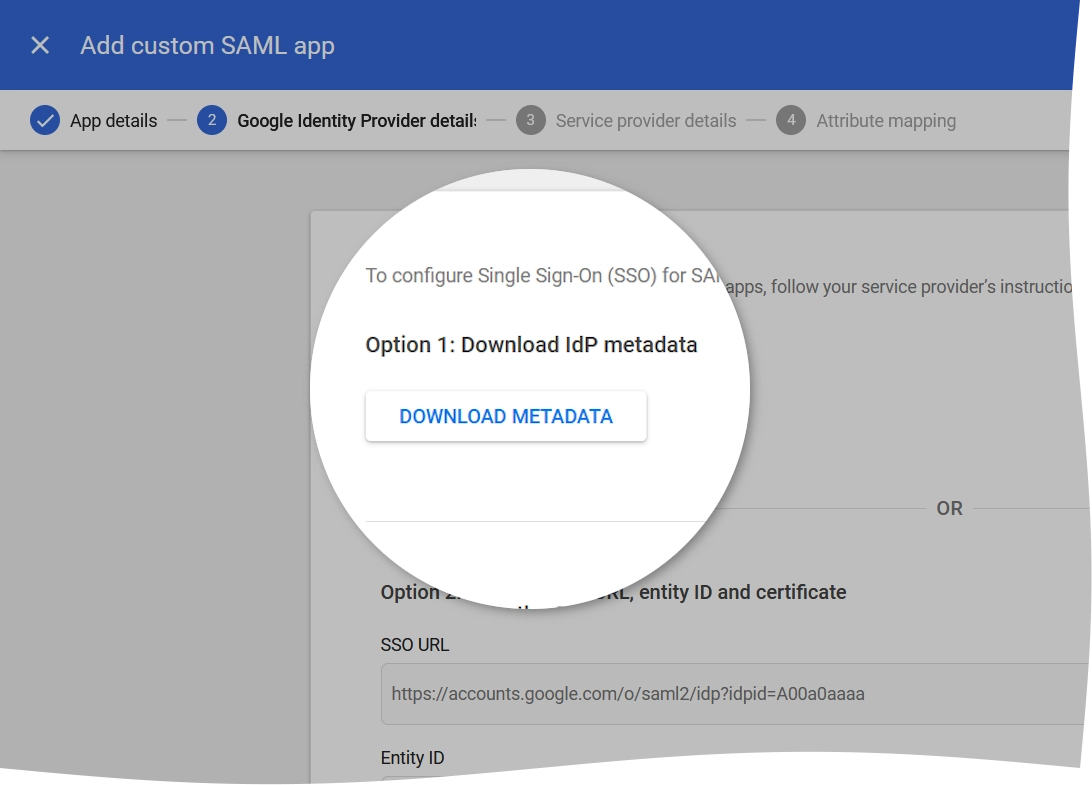This screenshot has width=1092, height=785.
Task: Click step 2 number circle icon
Action: tap(212, 121)
